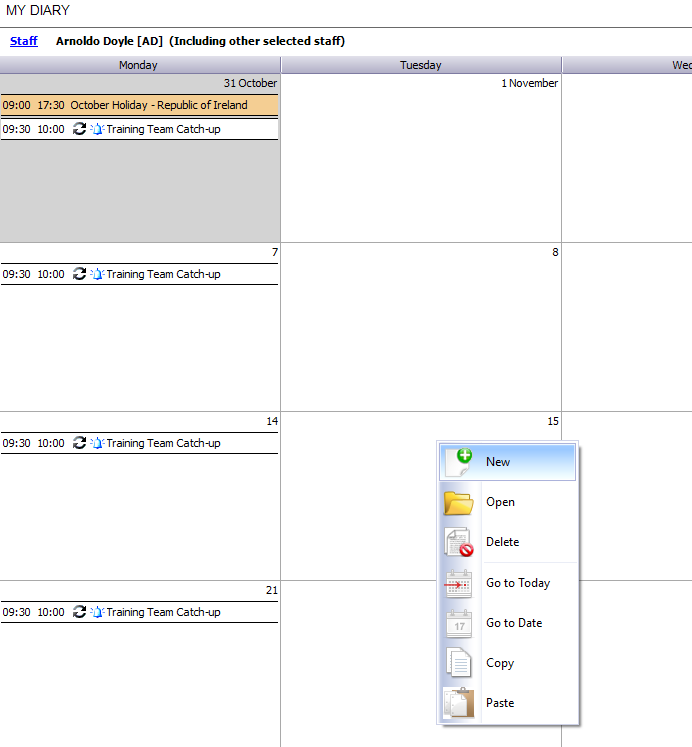Open the Staff link
The image size is (692, 747).
[24, 41]
